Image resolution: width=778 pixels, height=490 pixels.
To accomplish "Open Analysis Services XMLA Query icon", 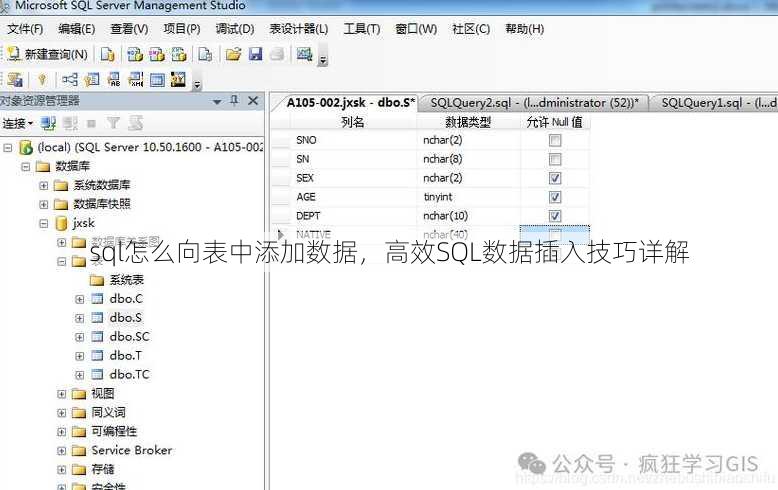I will pyautogui.click(x=179, y=54).
